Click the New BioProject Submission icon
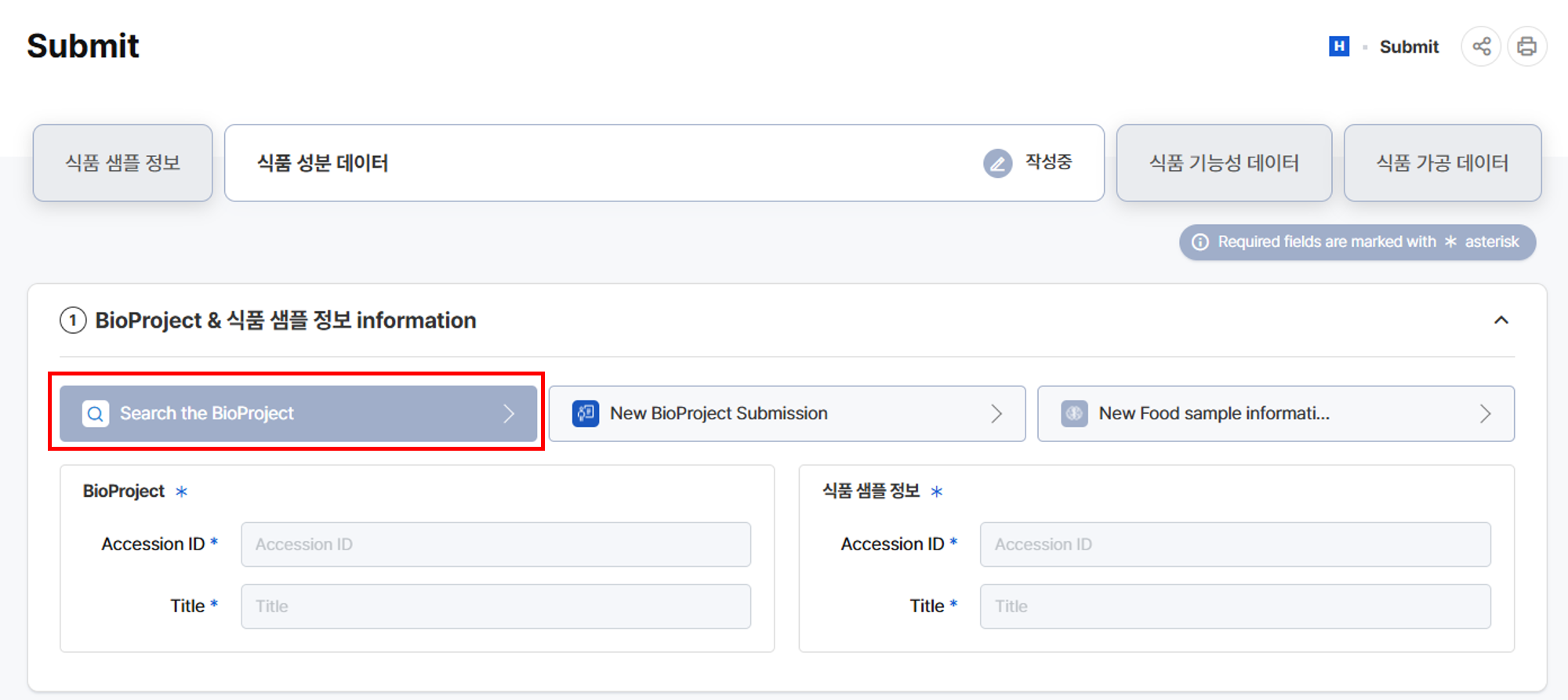Image resolution: width=1568 pixels, height=700 pixels. (586, 413)
